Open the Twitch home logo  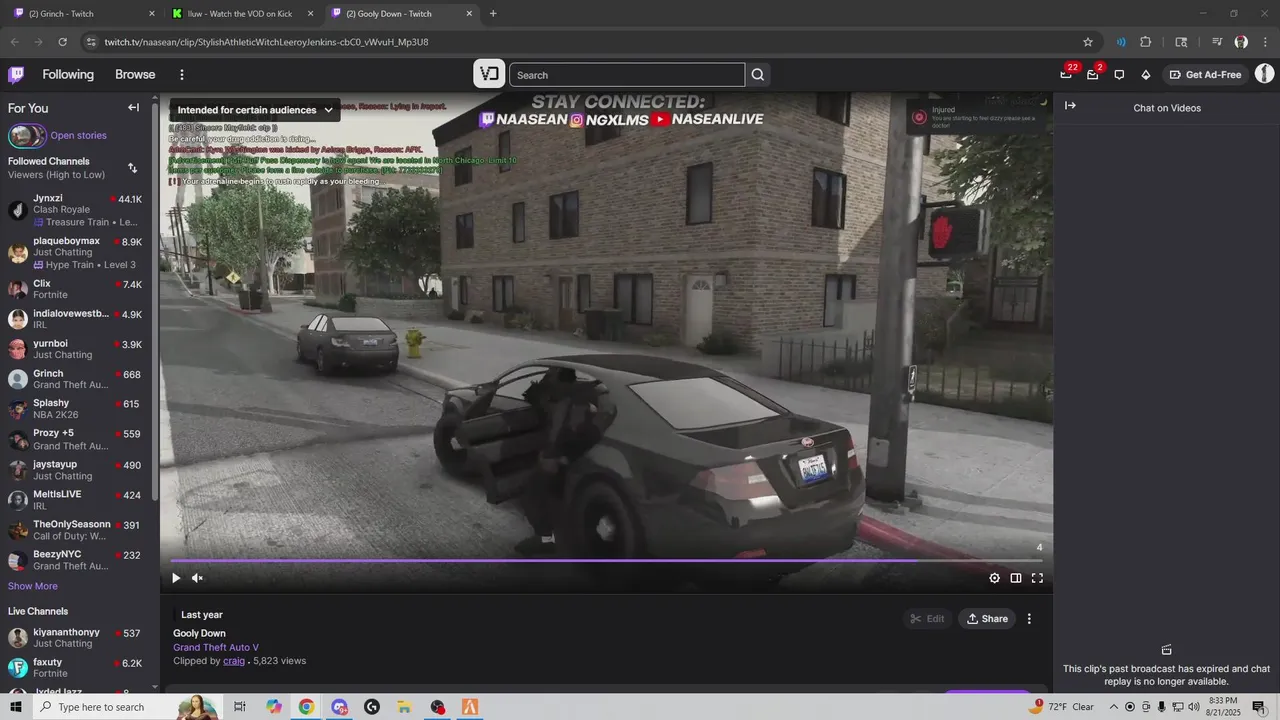16,75
